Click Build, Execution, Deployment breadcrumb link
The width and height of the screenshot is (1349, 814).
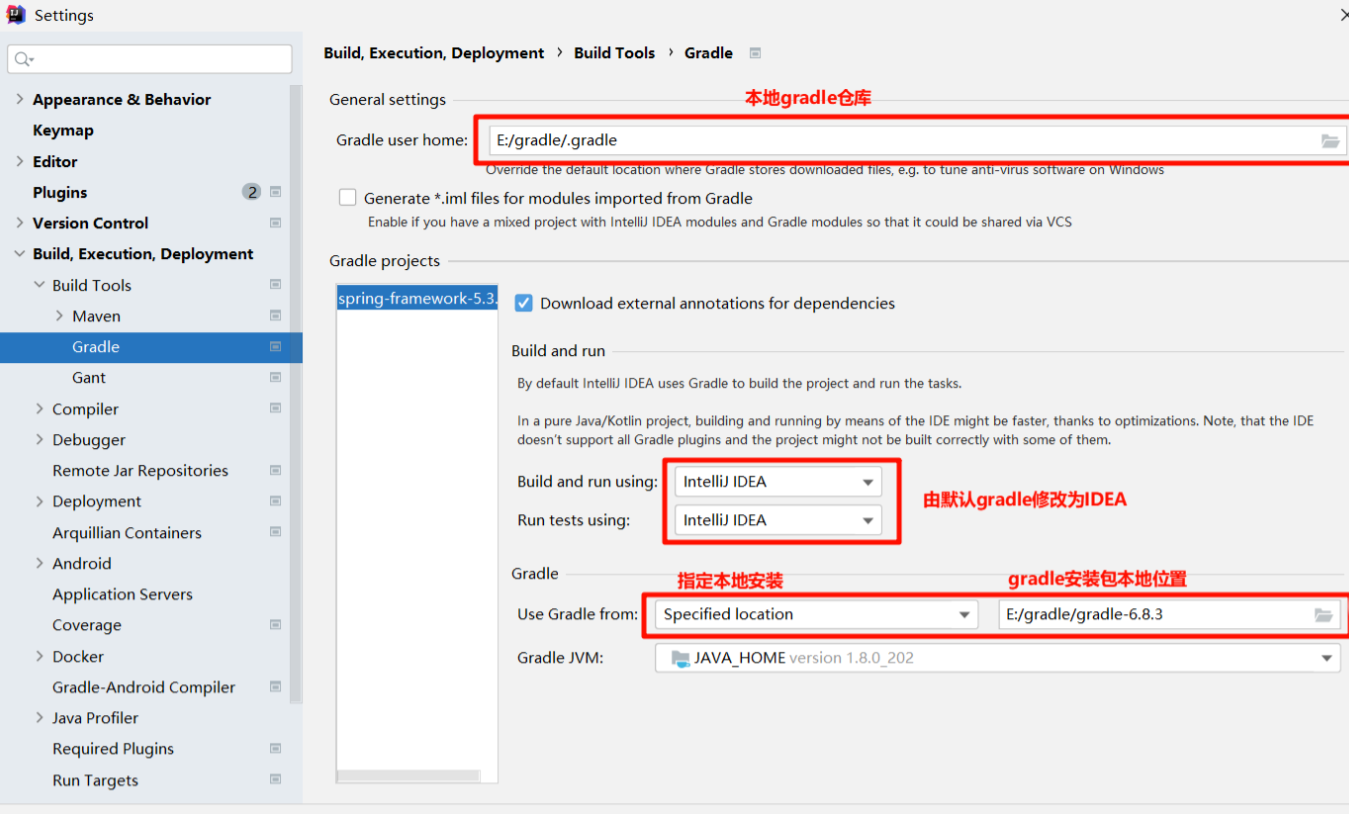[x=434, y=53]
